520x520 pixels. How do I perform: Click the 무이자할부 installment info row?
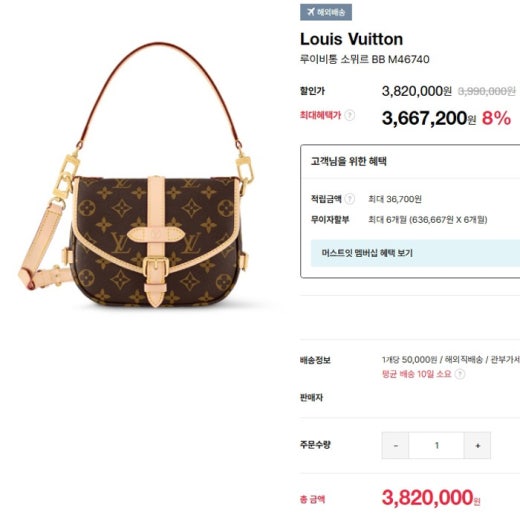[x=399, y=220]
